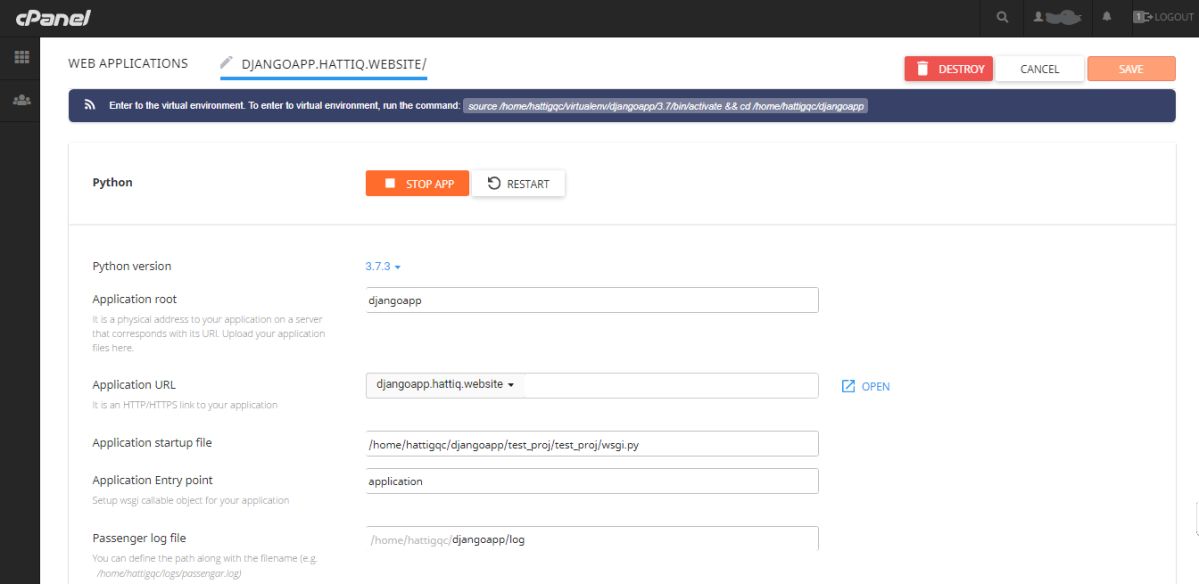The width and height of the screenshot is (1199, 584).
Task: Focus the Passenger log file field
Action: 592,539
